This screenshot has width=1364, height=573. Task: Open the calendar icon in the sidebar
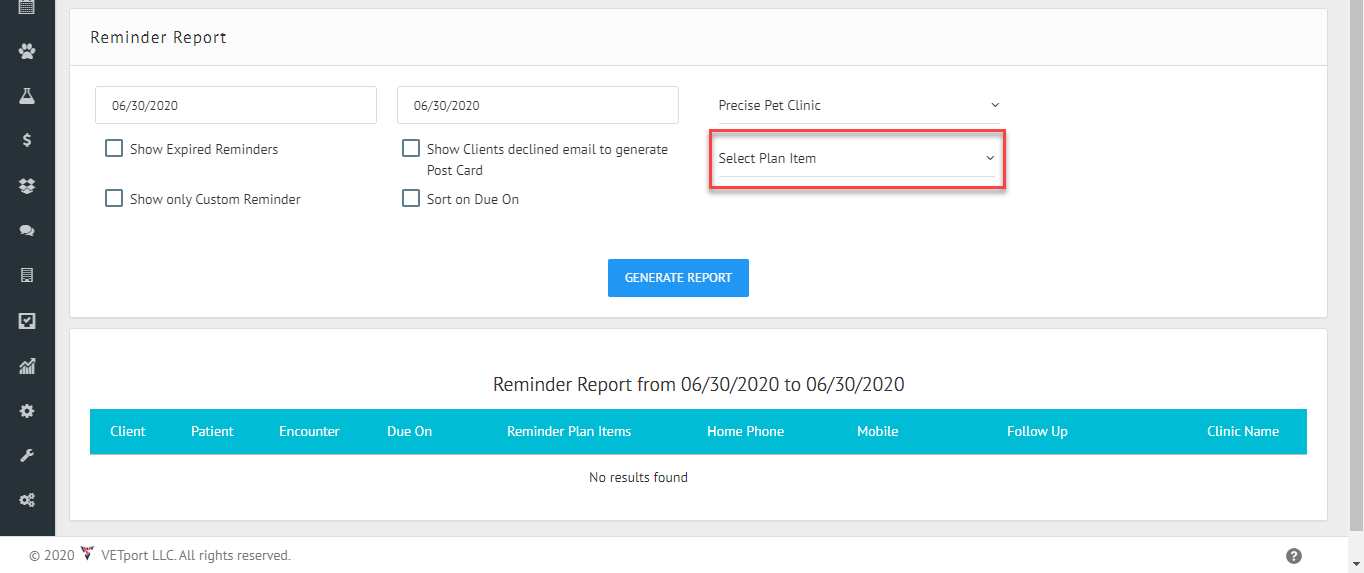coord(27,7)
